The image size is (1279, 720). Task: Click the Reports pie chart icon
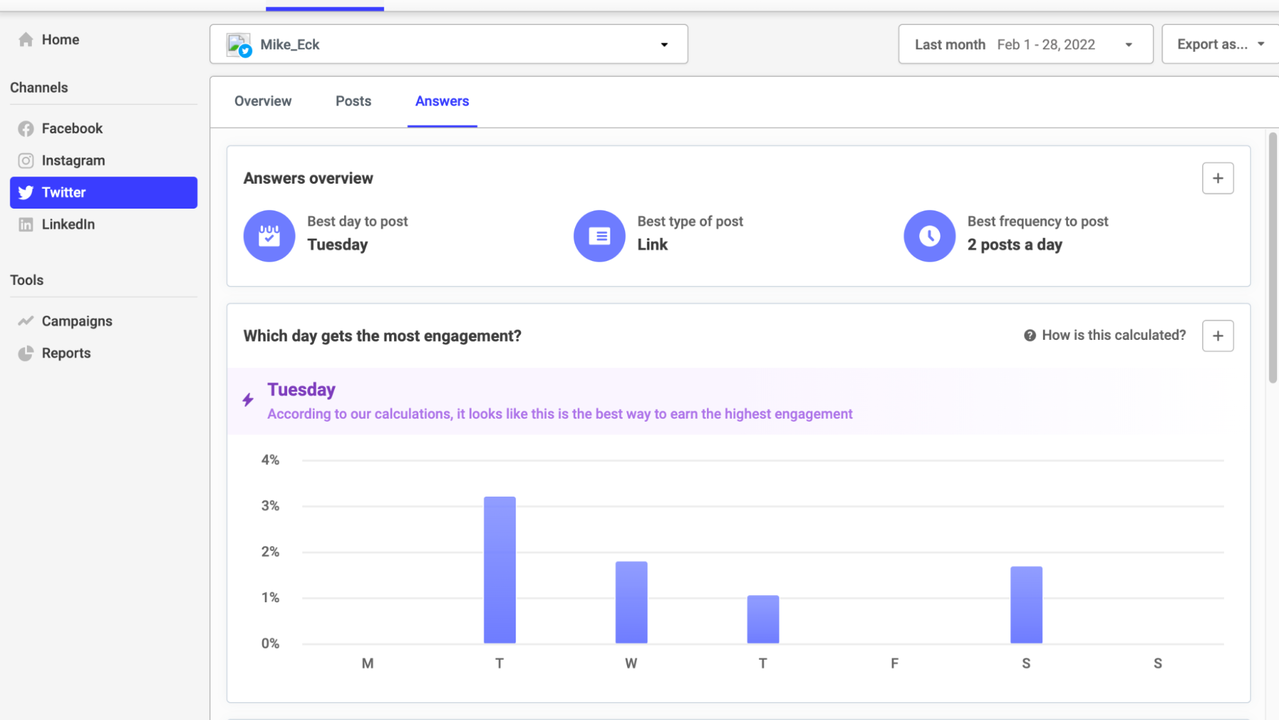click(26, 353)
